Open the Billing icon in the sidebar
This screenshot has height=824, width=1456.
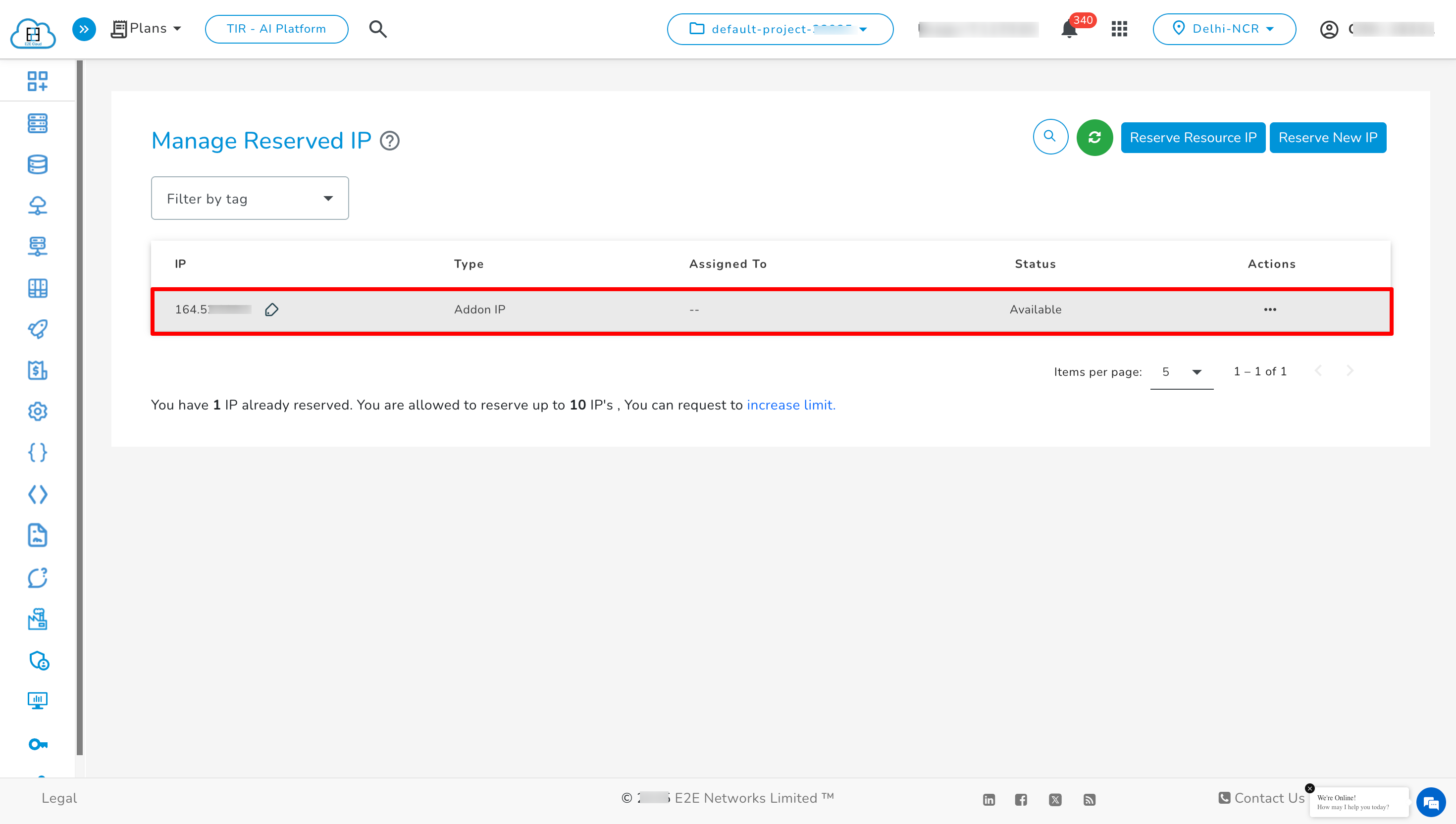click(37, 371)
